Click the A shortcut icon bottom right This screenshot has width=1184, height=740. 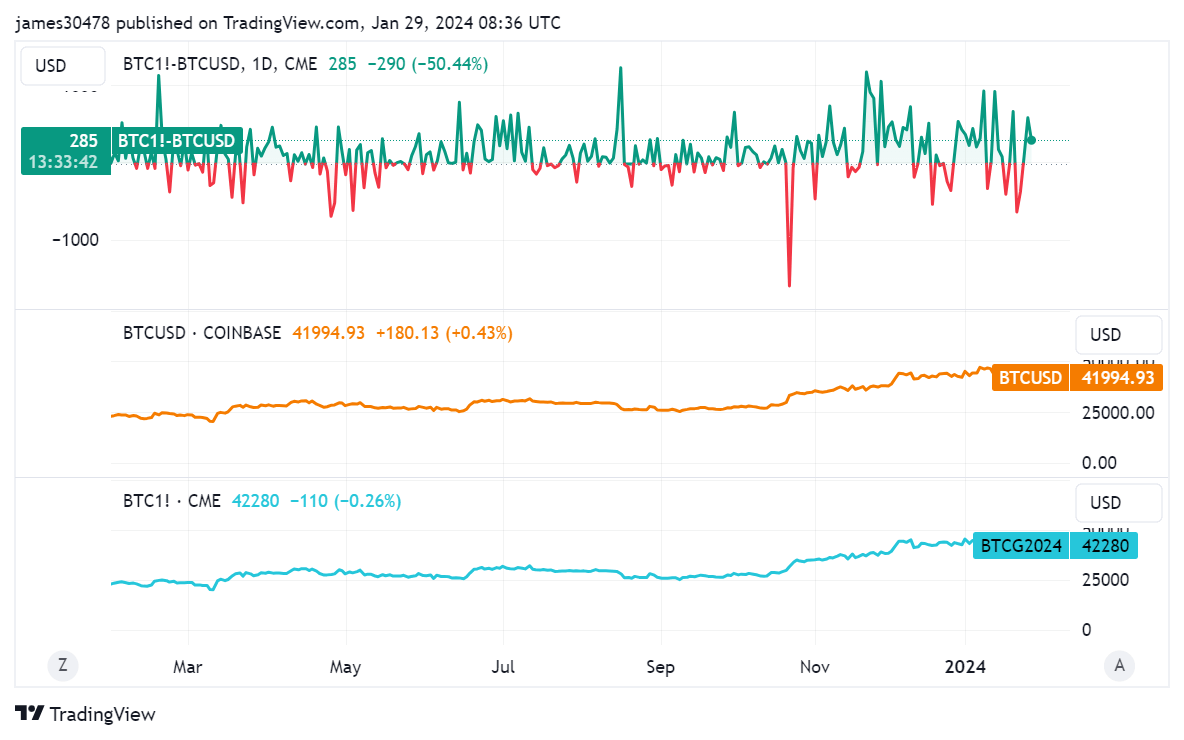(x=1119, y=665)
